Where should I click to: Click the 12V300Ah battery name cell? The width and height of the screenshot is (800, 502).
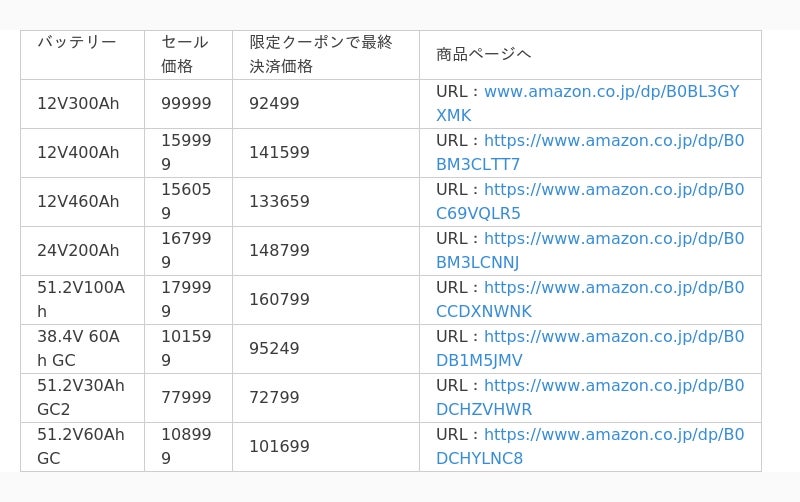(x=78, y=104)
